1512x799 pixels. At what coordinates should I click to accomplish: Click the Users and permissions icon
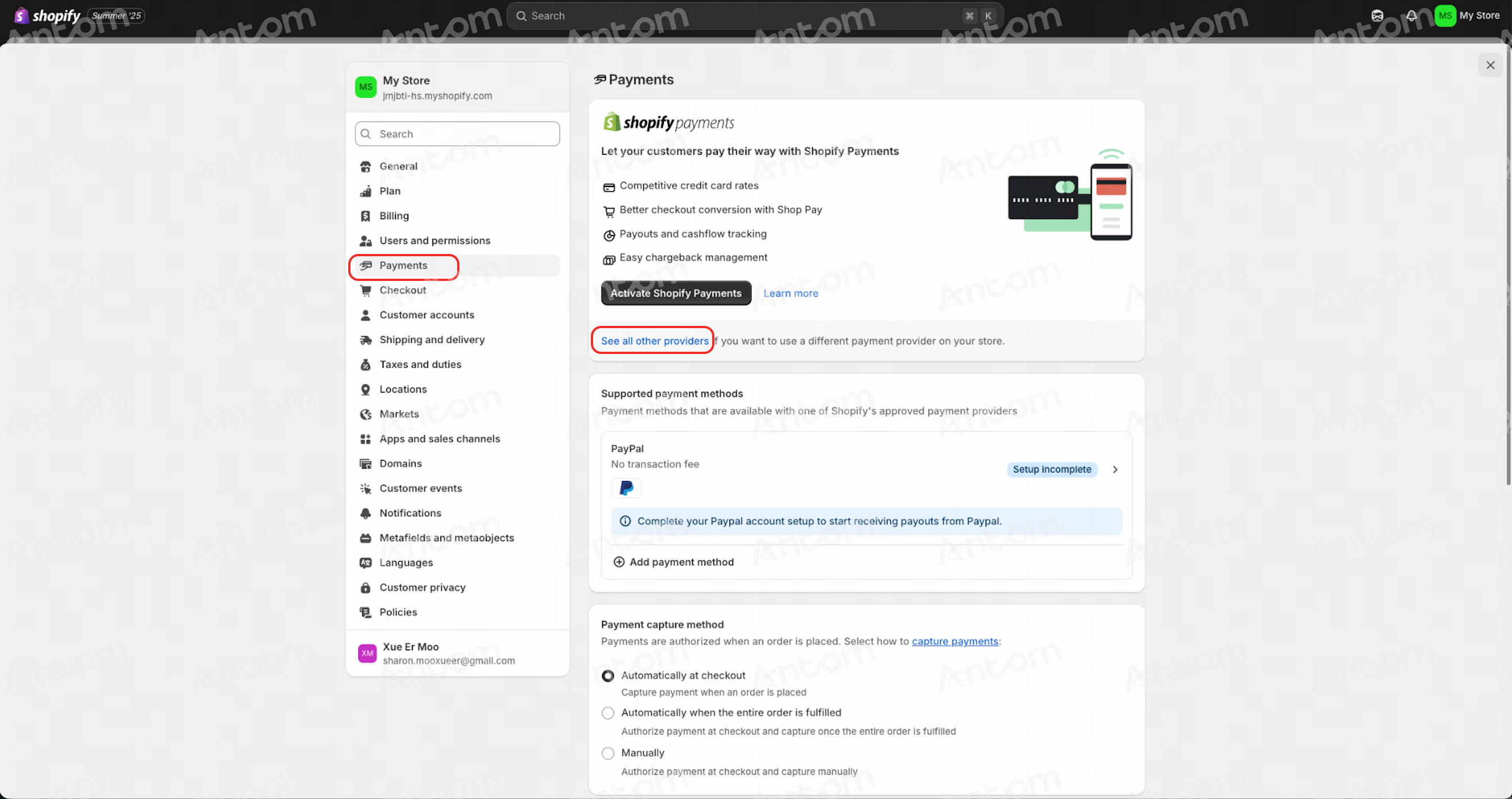point(366,240)
